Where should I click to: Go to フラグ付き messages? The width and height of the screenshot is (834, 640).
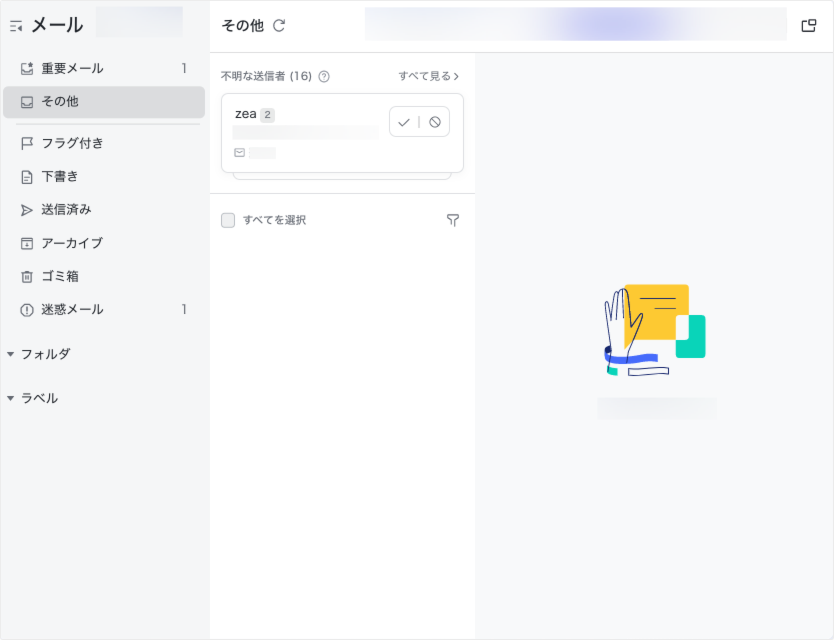click(72, 143)
